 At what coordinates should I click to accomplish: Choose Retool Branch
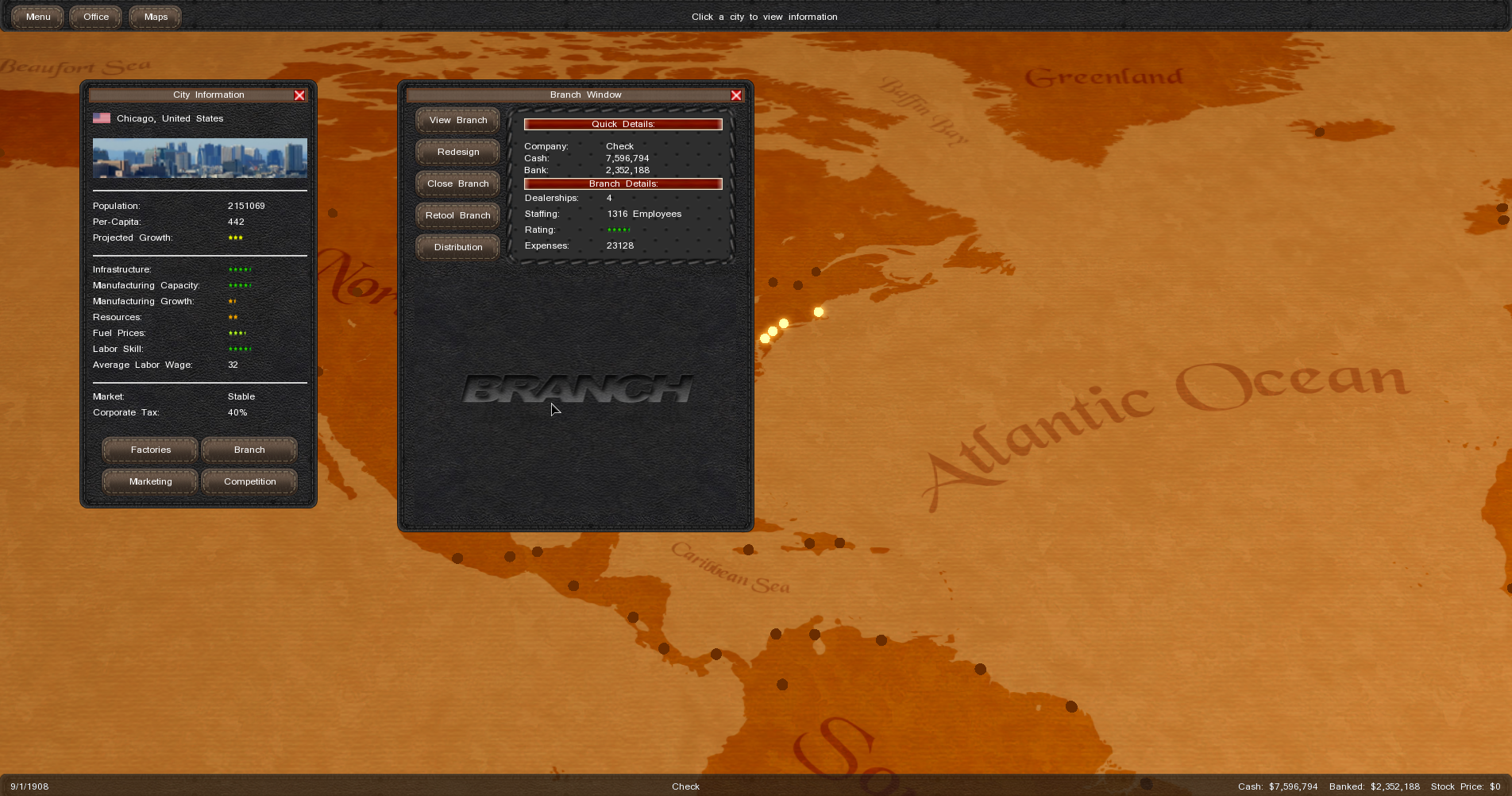(x=457, y=215)
